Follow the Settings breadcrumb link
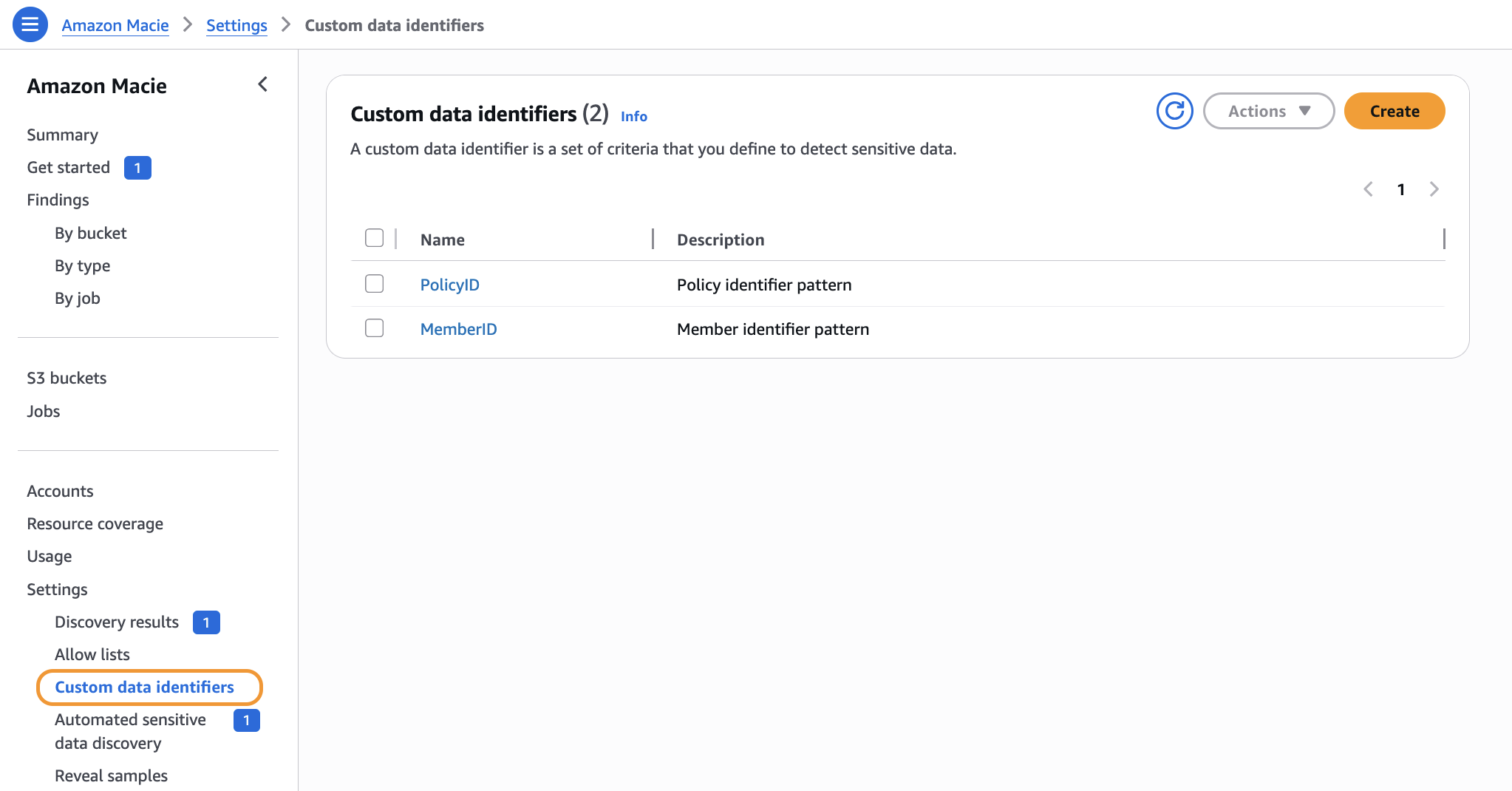Viewport: 1512px width, 791px height. (236, 25)
